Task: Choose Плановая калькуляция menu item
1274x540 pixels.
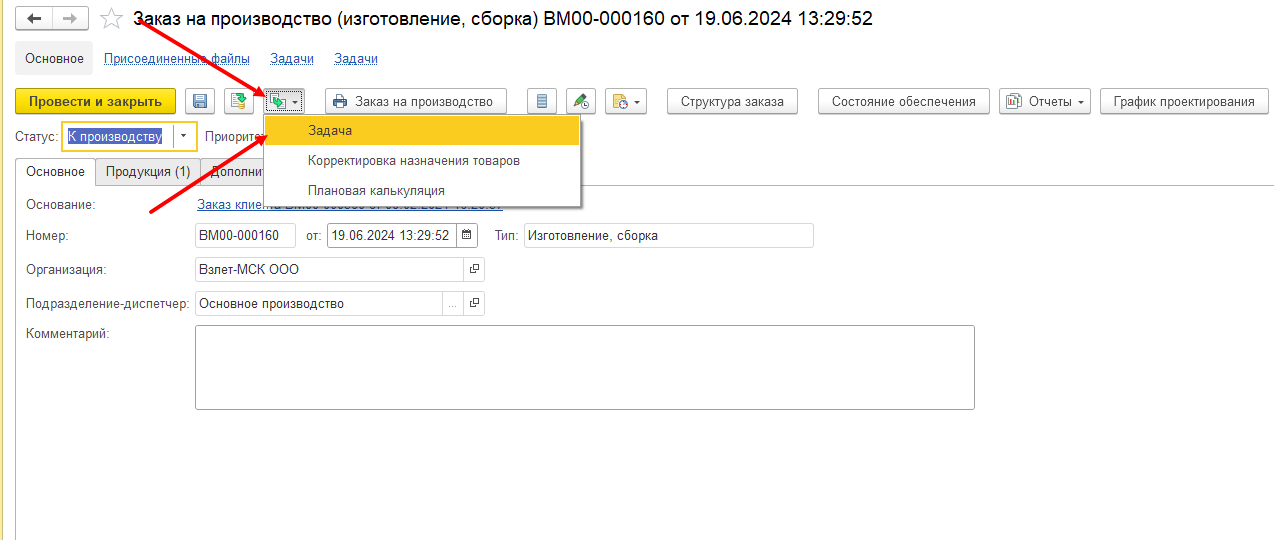Action: pyautogui.click(x=422, y=190)
